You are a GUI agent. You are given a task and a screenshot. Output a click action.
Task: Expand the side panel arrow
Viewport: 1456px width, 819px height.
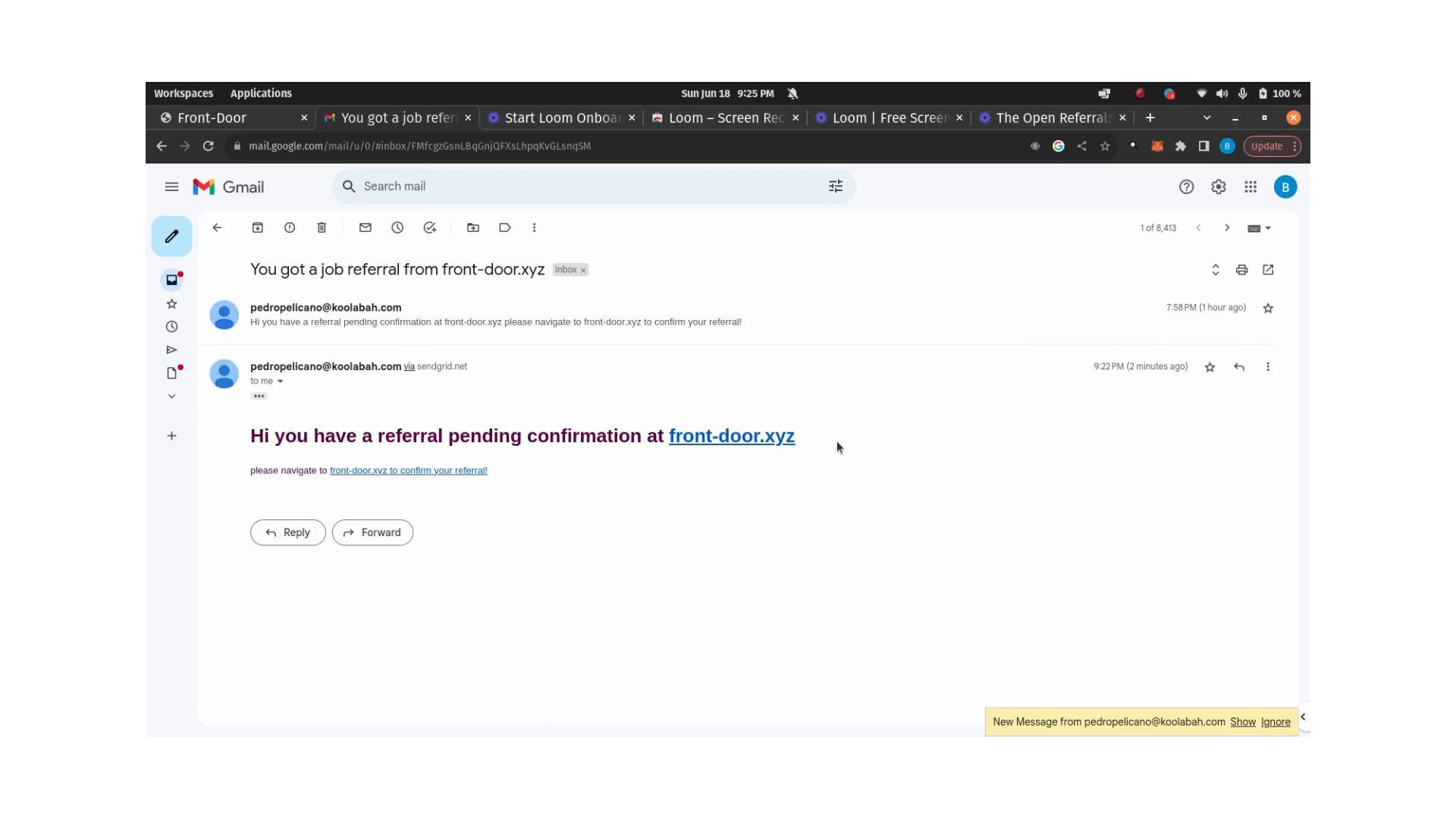click(1303, 717)
